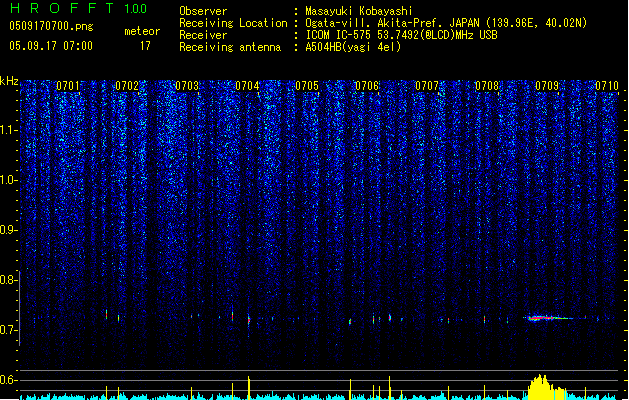
Task: Click the kHz axis unit label
Action: pyautogui.click(x=9, y=81)
